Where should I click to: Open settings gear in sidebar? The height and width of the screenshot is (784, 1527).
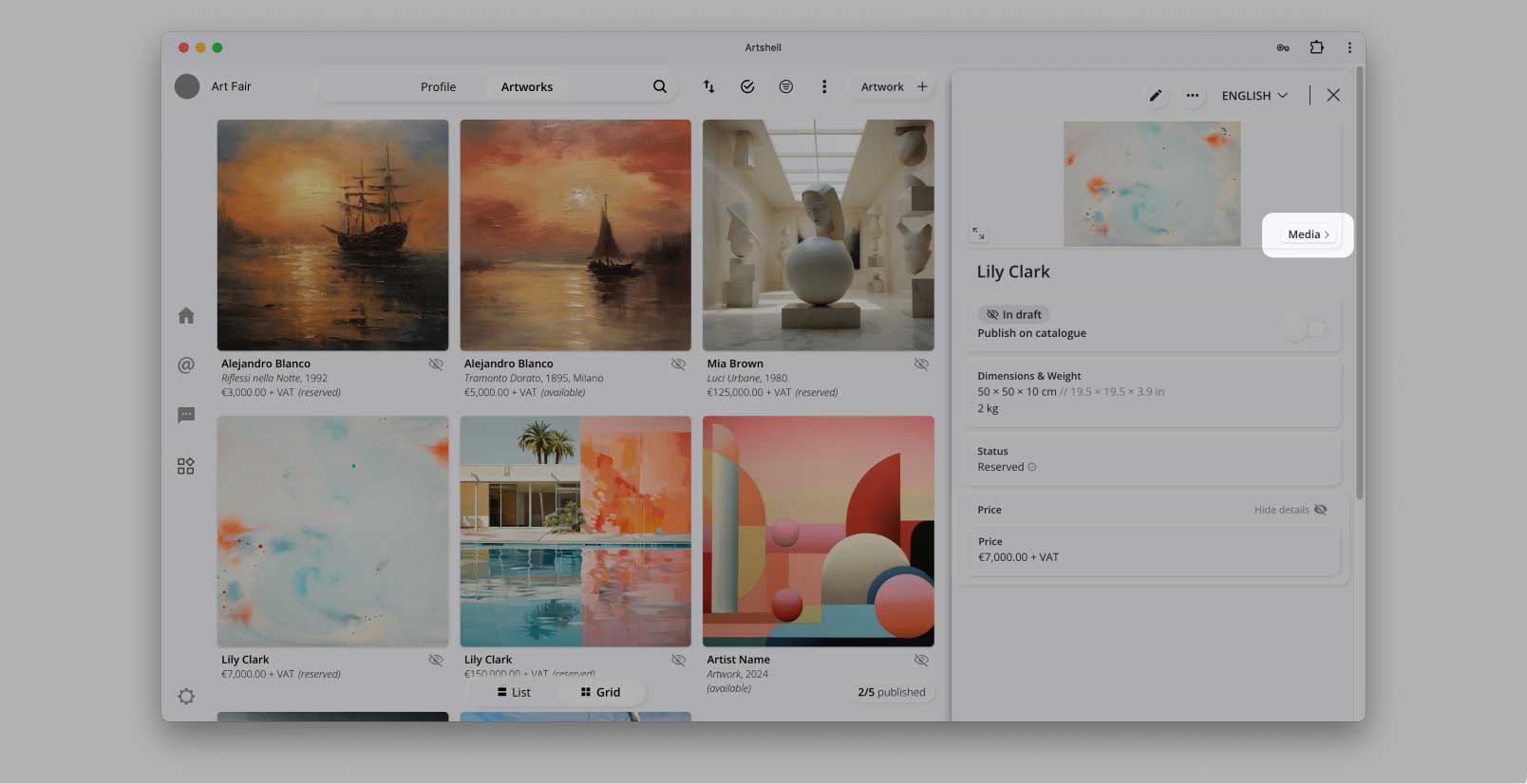186,697
